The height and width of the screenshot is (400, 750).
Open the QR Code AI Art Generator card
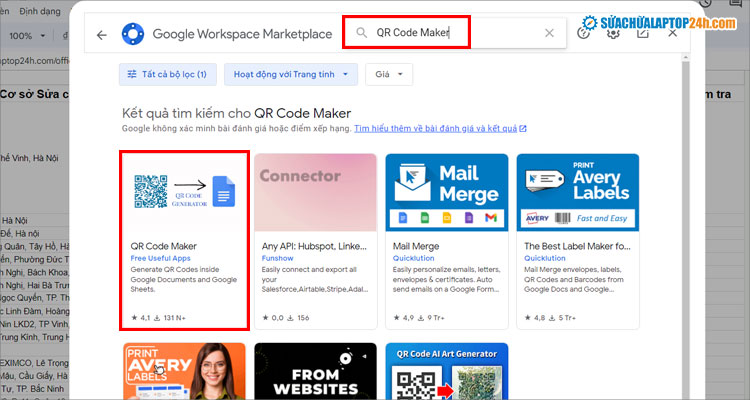point(446,371)
